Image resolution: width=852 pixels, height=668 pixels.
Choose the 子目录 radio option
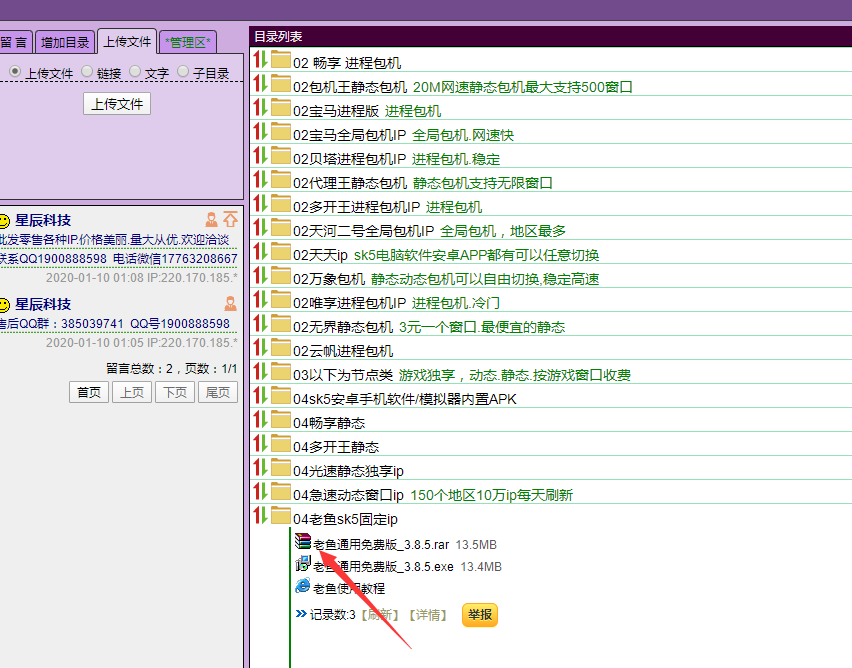183,72
